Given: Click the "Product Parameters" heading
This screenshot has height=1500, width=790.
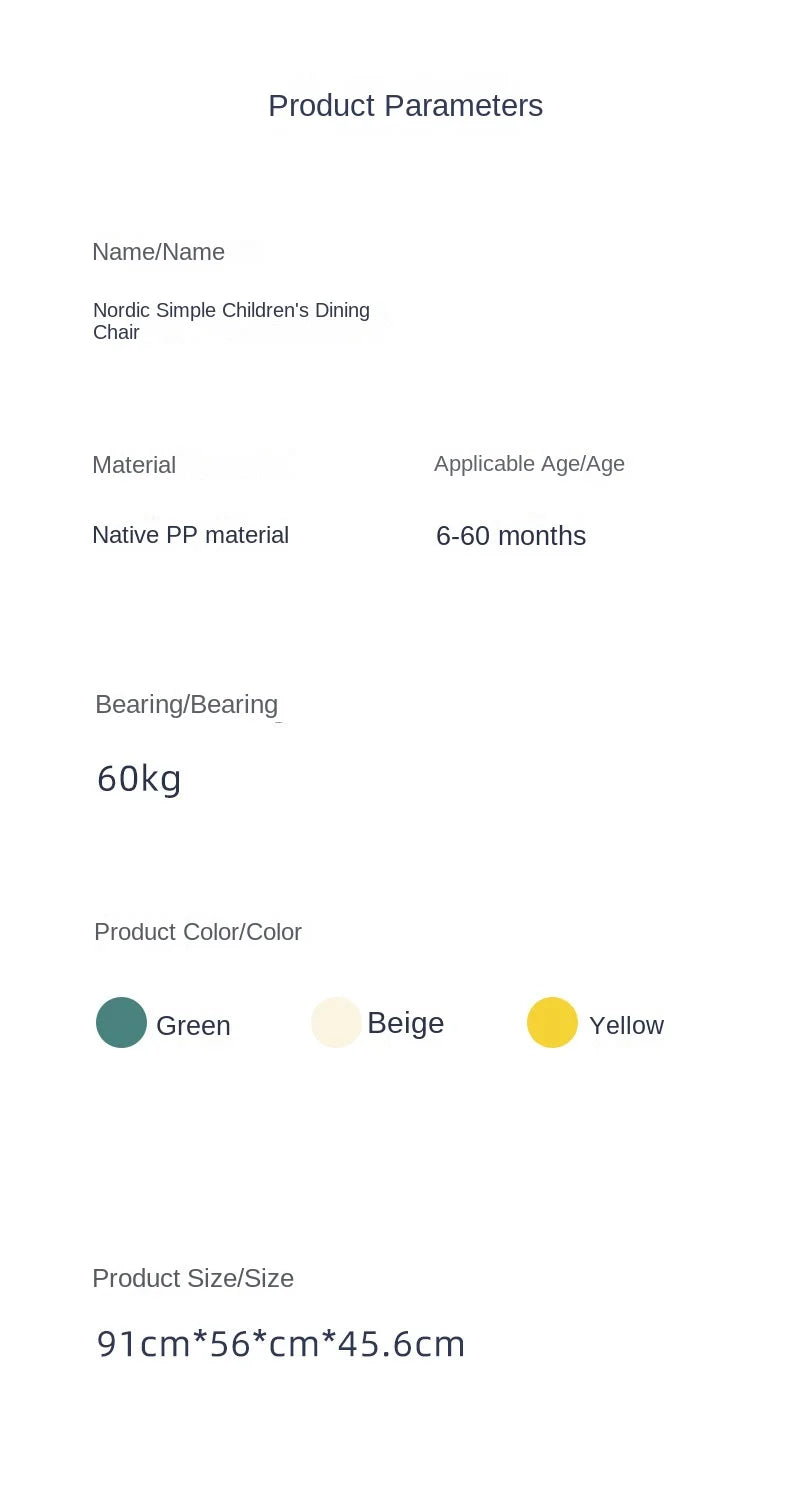Looking at the screenshot, I should pyautogui.click(x=405, y=106).
